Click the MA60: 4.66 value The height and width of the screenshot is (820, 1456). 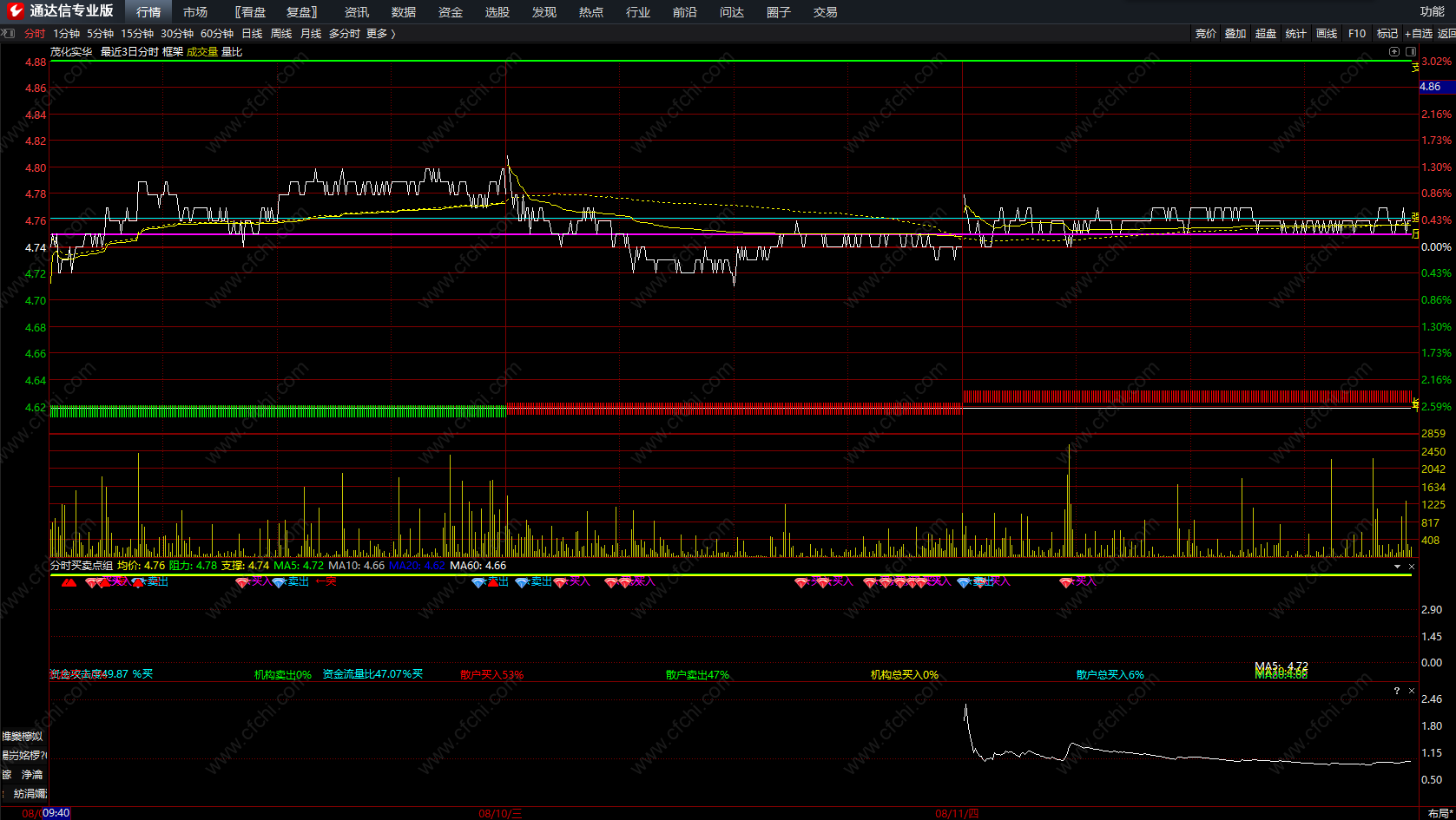pos(478,566)
